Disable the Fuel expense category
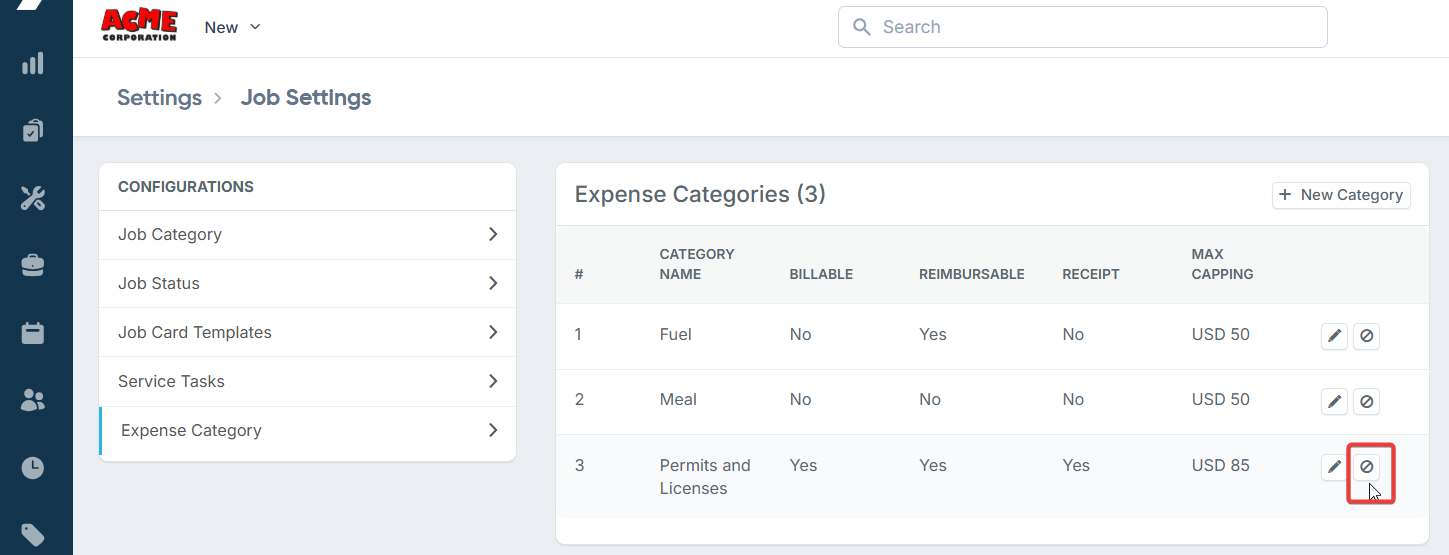This screenshot has width=1449, height=555. (x=1367, y=336)
